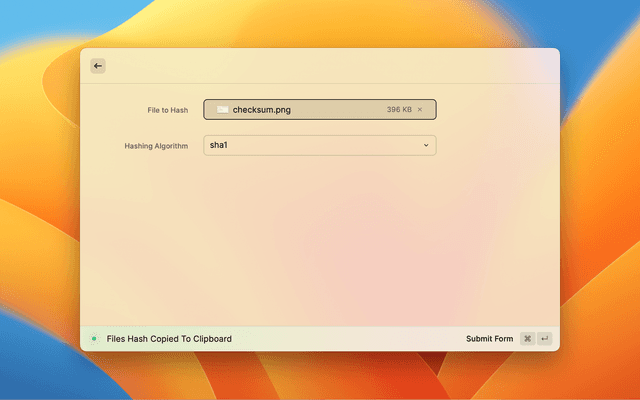640x400 pixels.
Task: Click the window's top navigation bar
Action: point(320,66)
